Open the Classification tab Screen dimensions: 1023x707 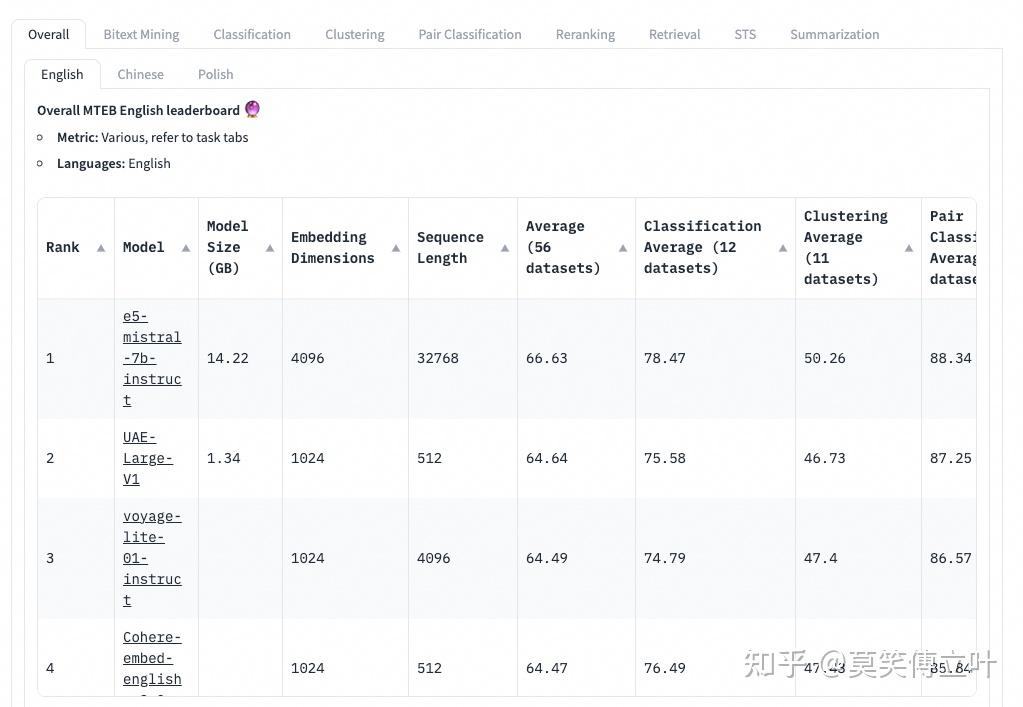pyautogui.click(x=252, y=34)
